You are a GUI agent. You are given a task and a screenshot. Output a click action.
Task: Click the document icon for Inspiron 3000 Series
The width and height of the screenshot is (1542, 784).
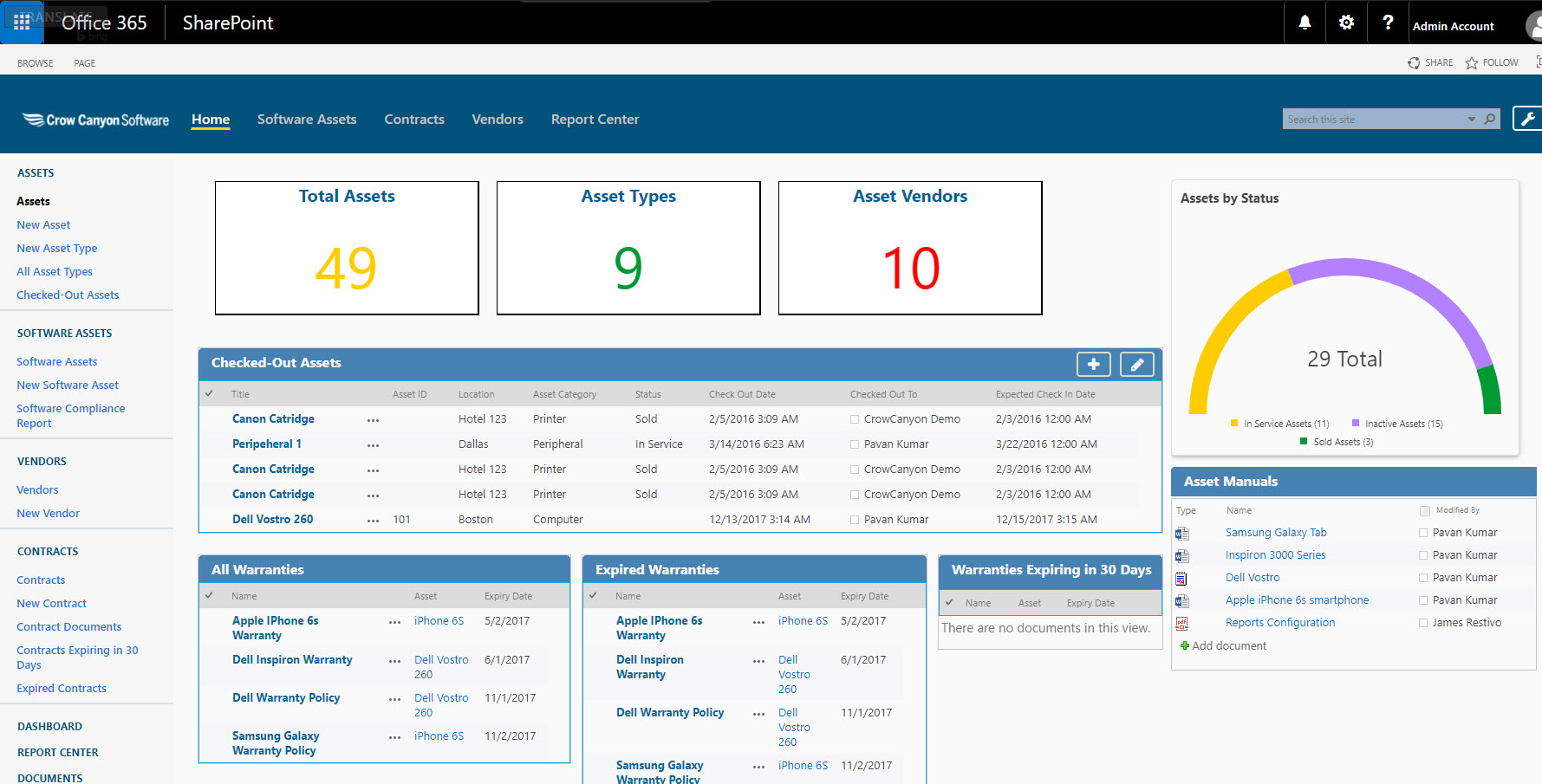click(1181, 556)
